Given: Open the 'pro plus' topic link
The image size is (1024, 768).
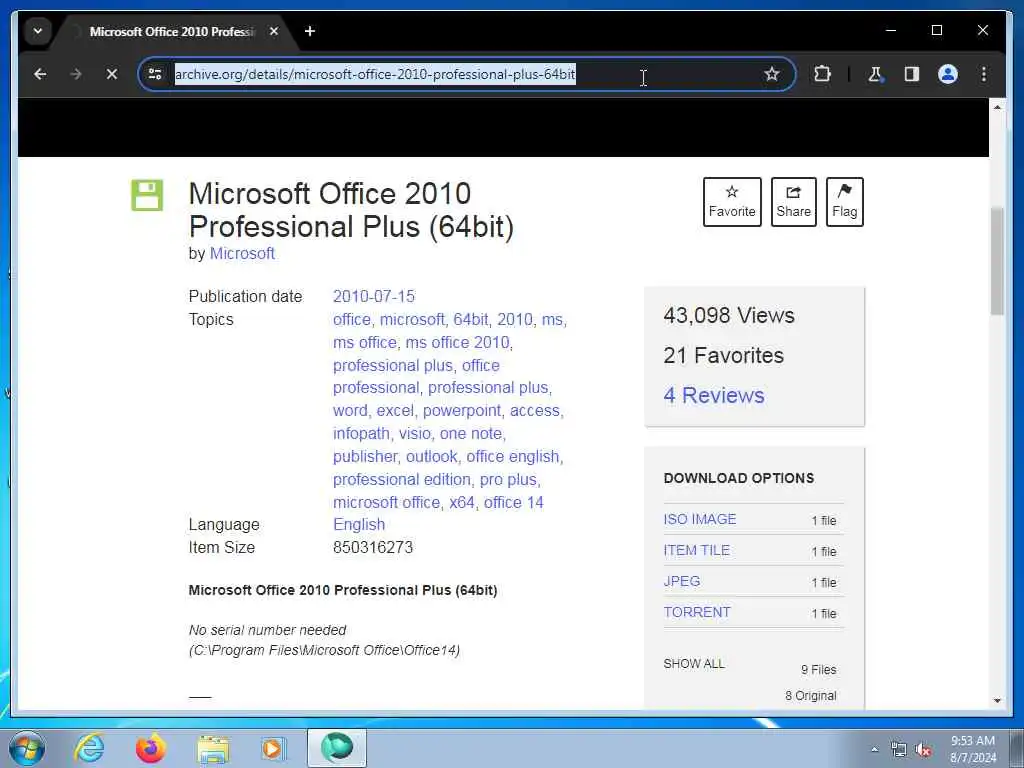Looking at the screenshot, I should (x=508, y=479).
